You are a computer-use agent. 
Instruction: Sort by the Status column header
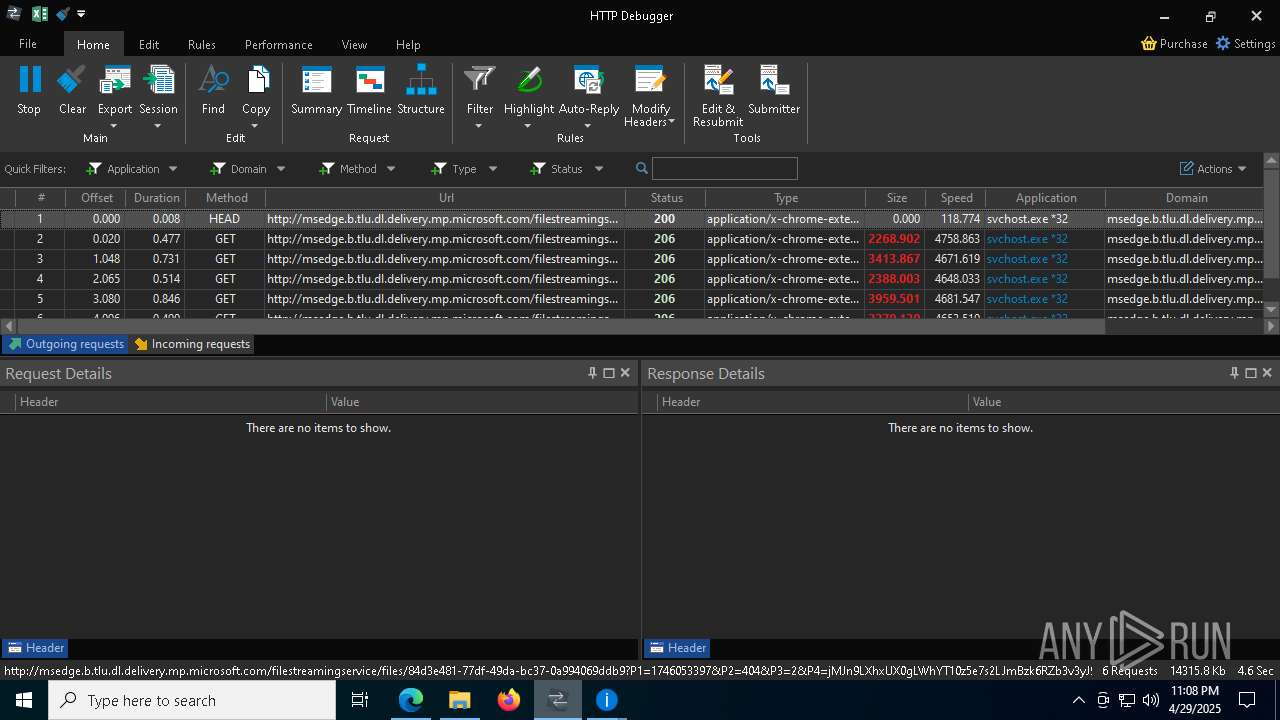[666, 198]
